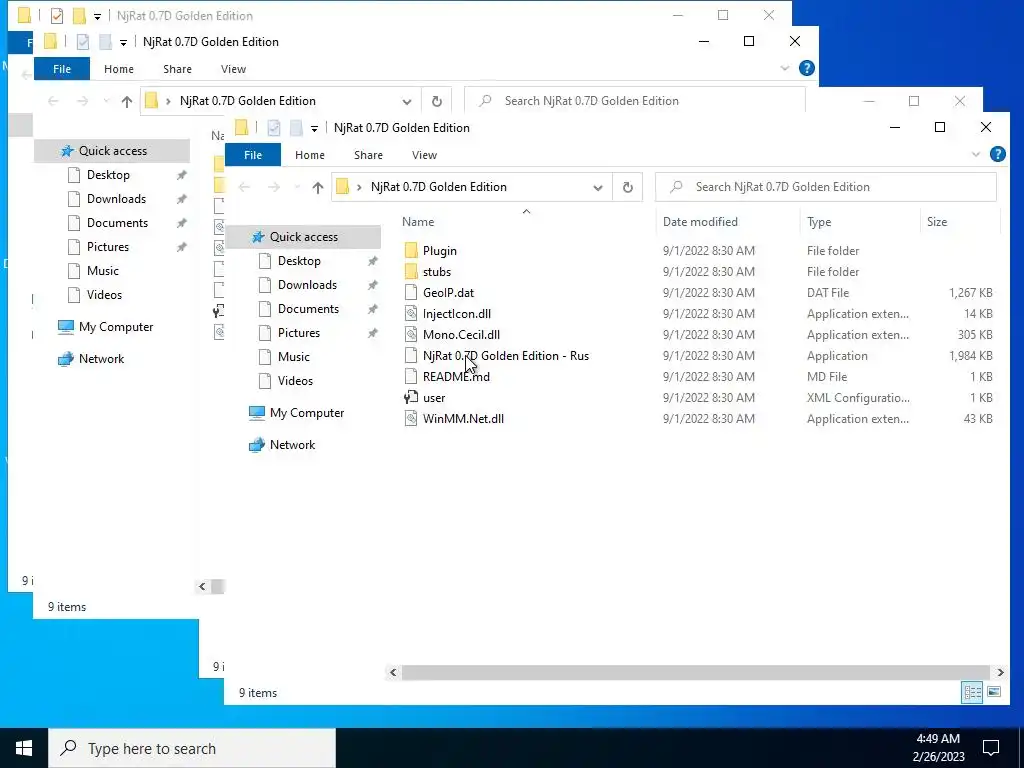The image size is (1024, 768).
Task: Click the checkmark Properties icon in rearmost window title bar
Action: click(57, 16)
